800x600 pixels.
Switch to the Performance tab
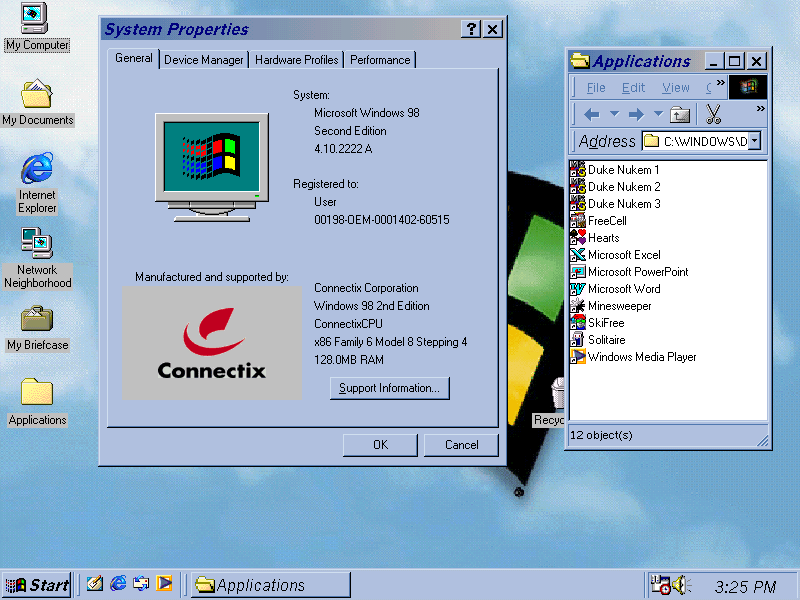(380, 60)
